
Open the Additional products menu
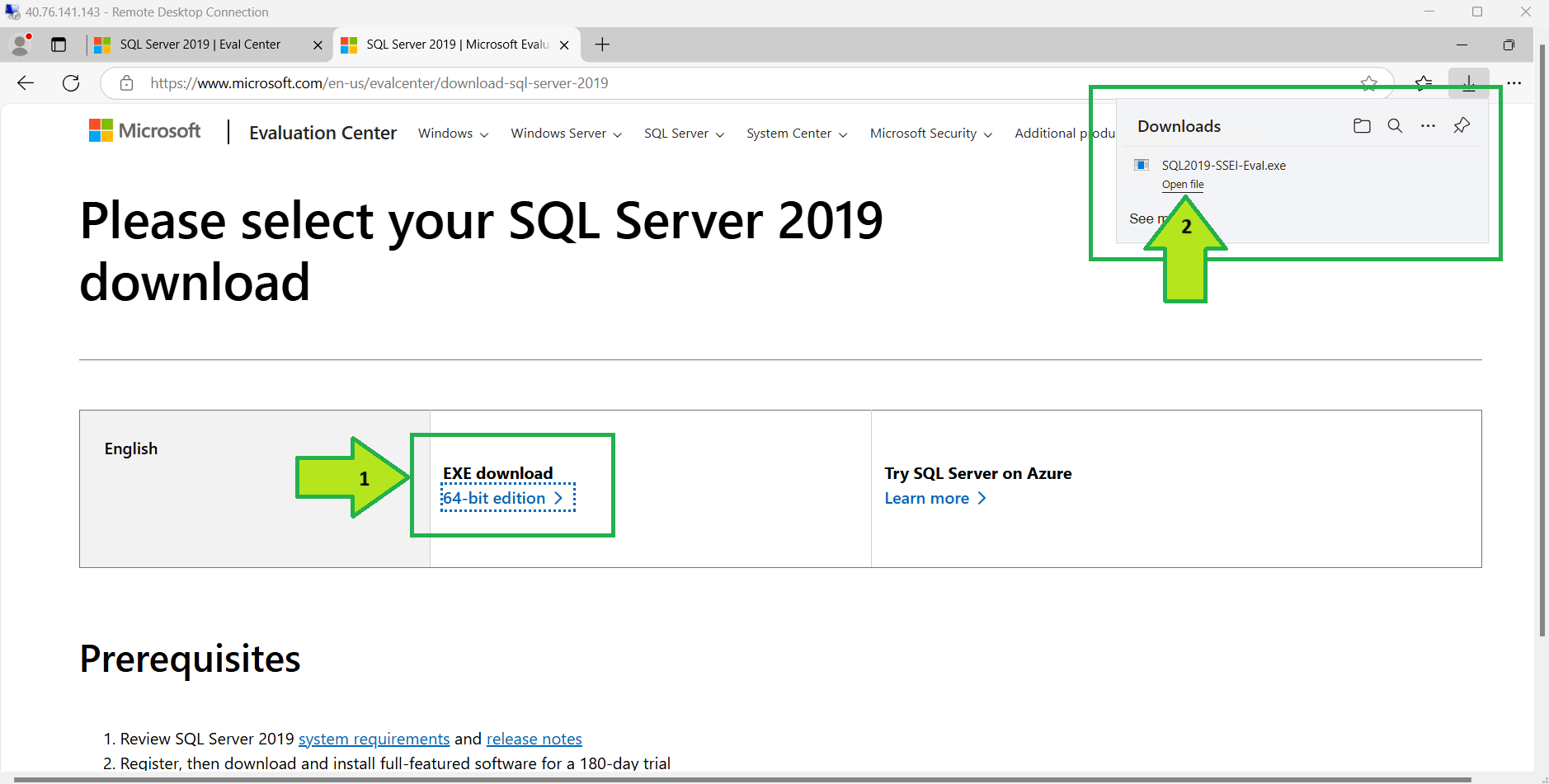click(1064, 134)
